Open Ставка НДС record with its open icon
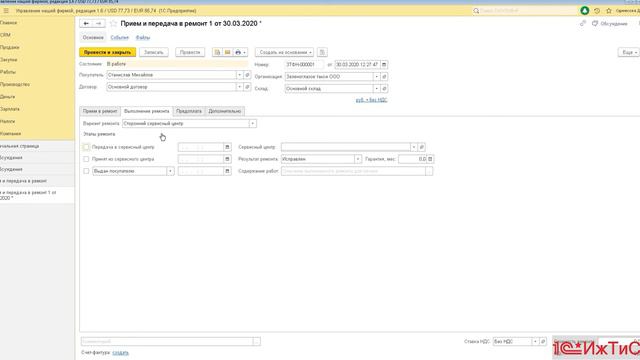Image resolution: width=640 pixels, height=360 pixels. [543, 341]
